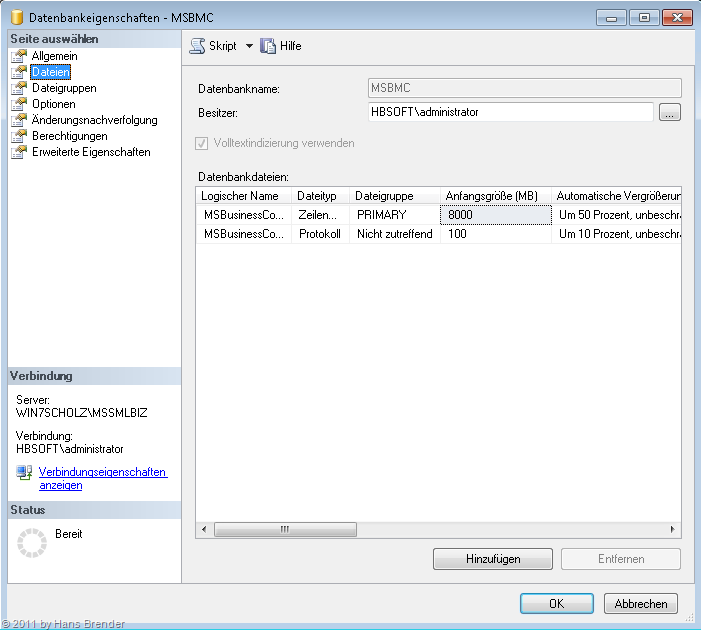Open Verbindungseigenschaften anzeigen link
701x630 pixels.
click(102, 478)
